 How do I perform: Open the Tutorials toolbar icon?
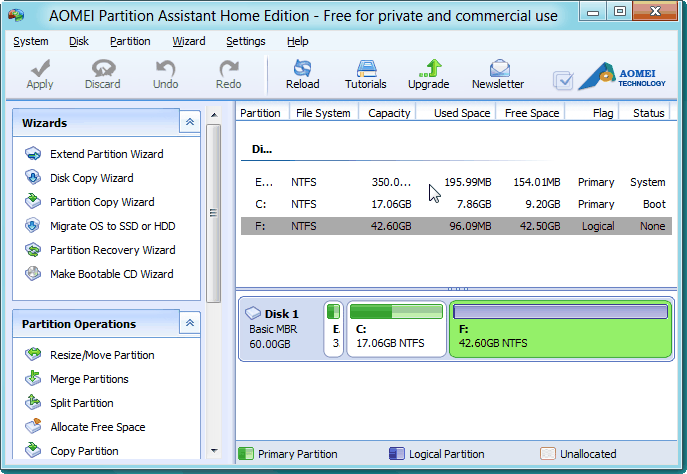pyautogui.click(x=366, y=68)
